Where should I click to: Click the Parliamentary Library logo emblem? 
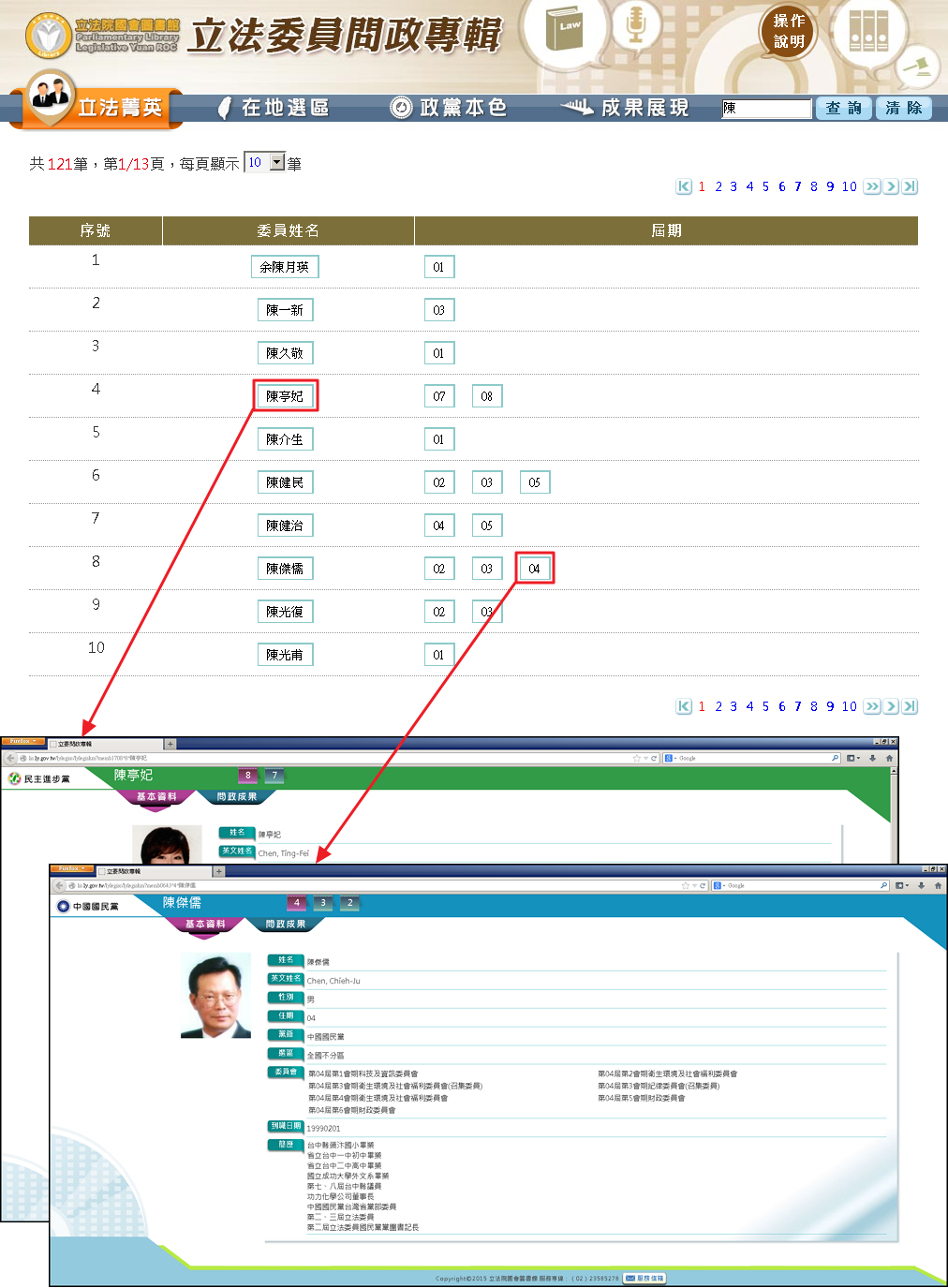(48, 36)
